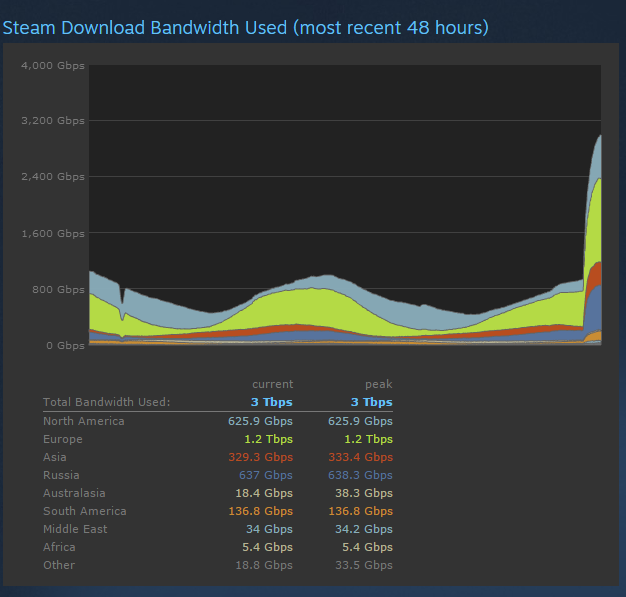Screen dimensions: 626x597
Task: Click the North America region label
Action: click(84, 421)
